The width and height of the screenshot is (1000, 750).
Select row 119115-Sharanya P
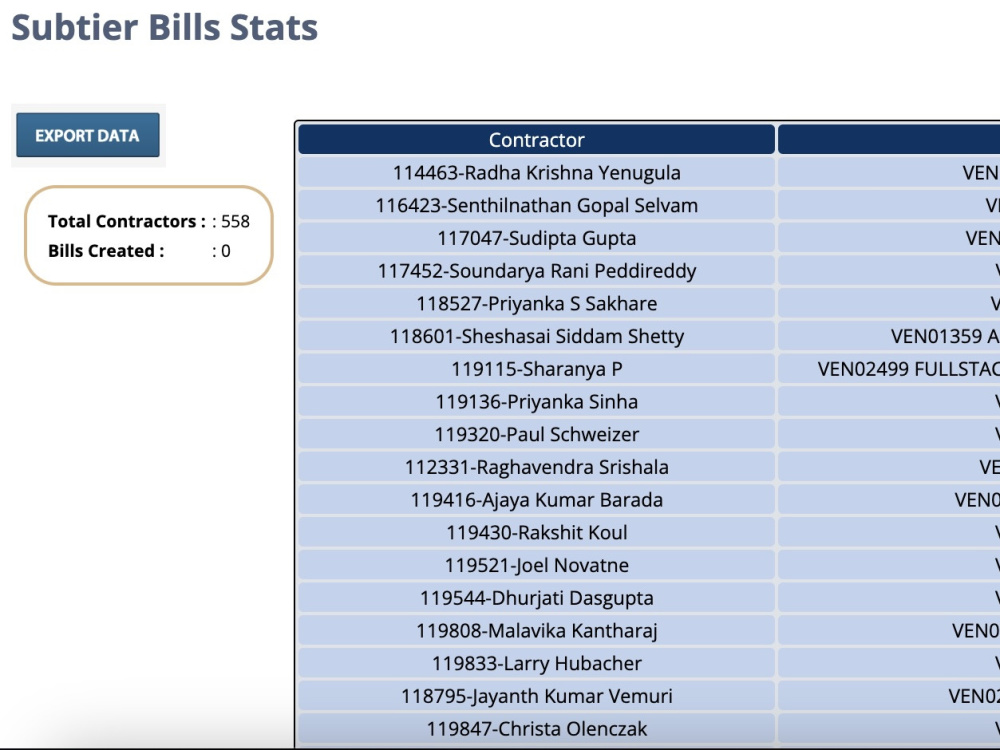coord(536,369)
